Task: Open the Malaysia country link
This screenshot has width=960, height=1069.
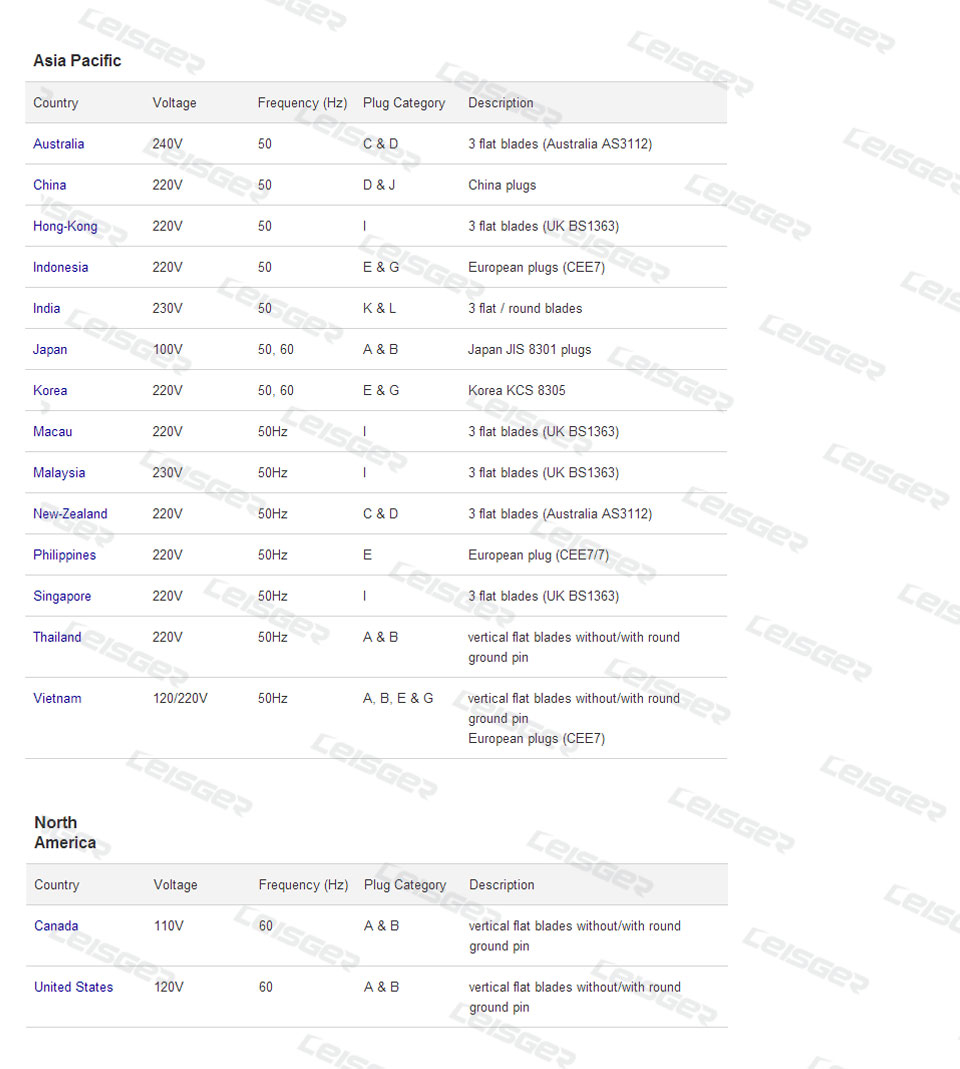Action: click(59, 472)
